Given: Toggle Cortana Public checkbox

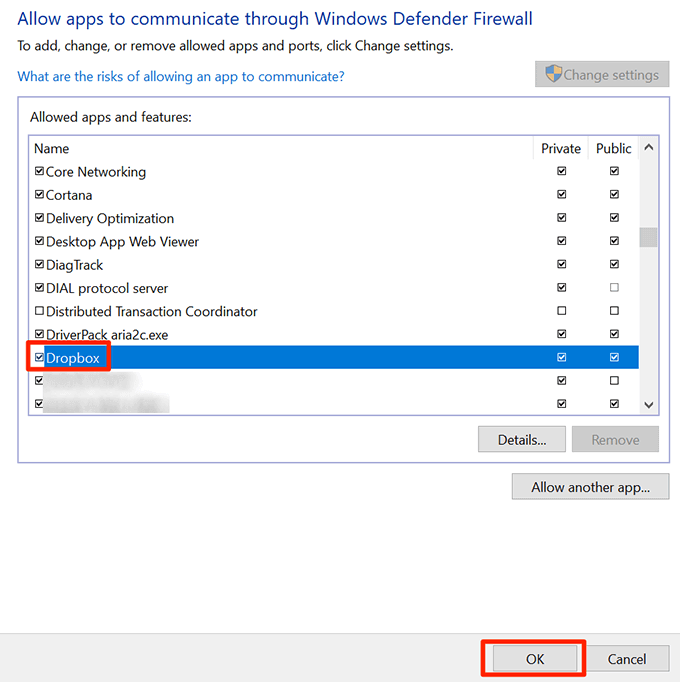Looking at the screenshot, I should point(614,194).
